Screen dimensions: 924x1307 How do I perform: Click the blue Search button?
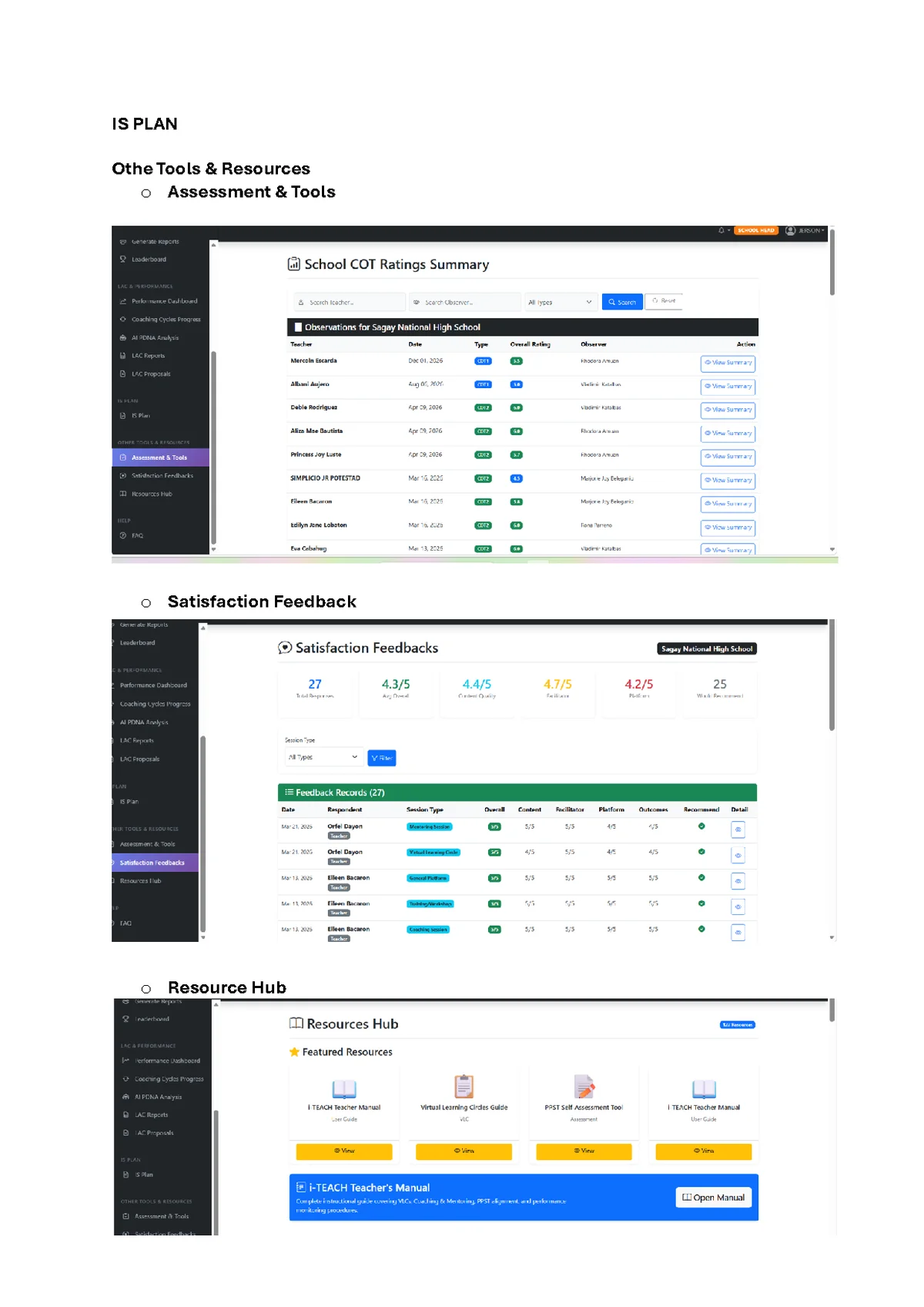[621, 302]
